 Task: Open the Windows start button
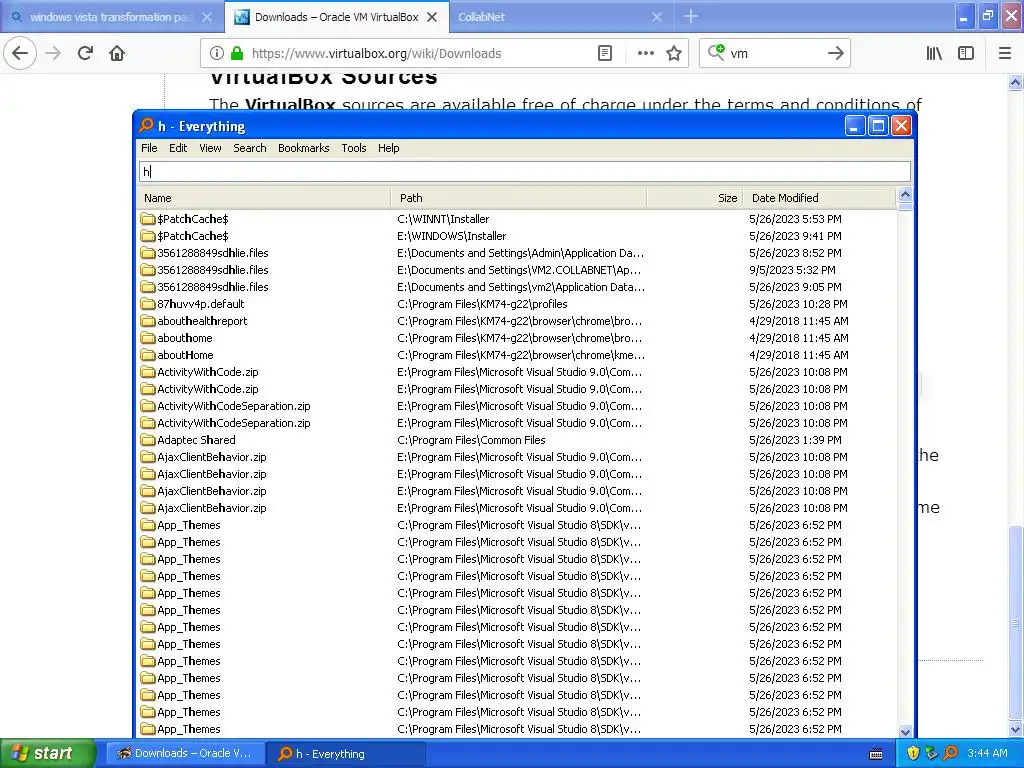(x=48, y=753)
